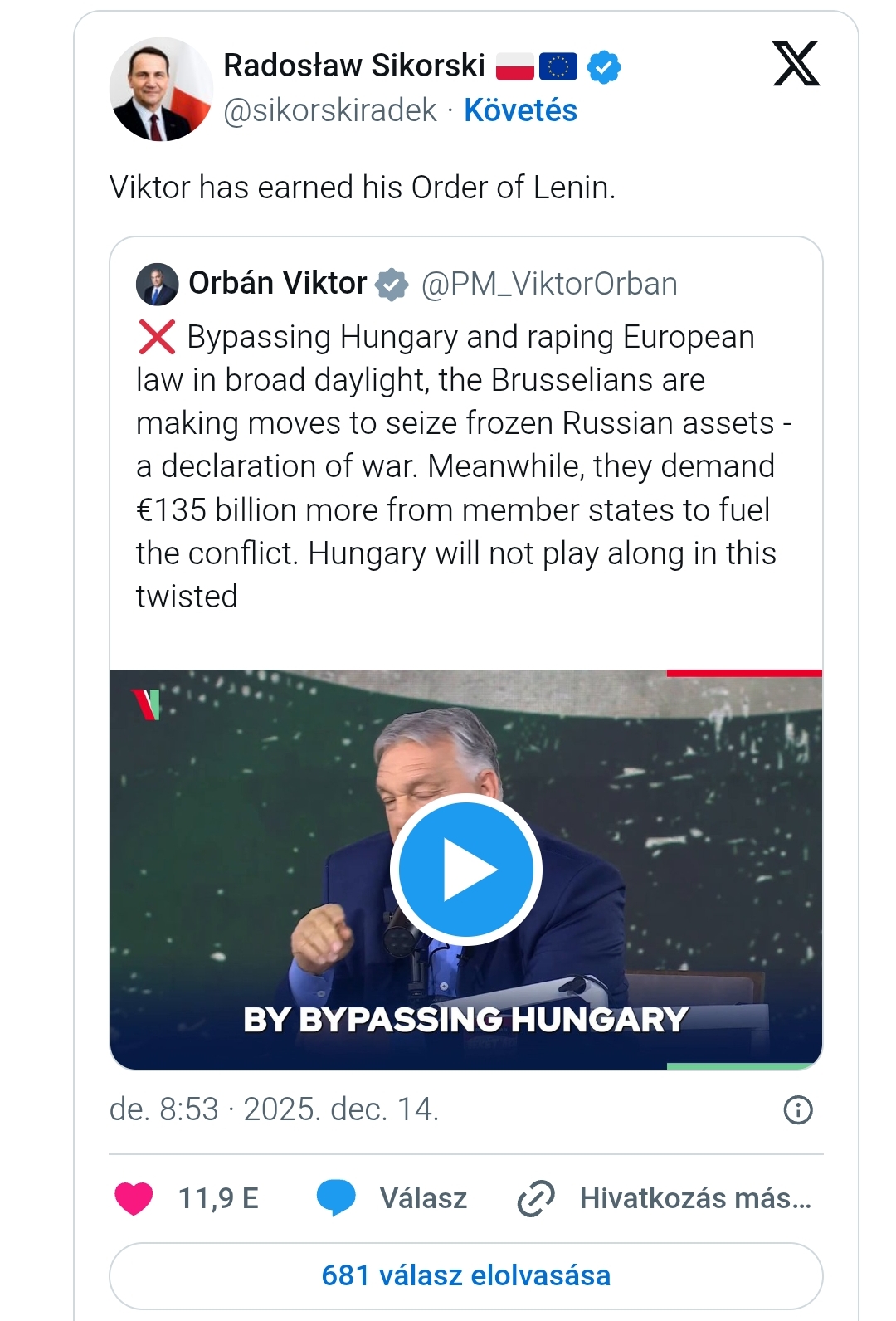Click Hivatkozás más... copy link text

[x=695, y=1198]
